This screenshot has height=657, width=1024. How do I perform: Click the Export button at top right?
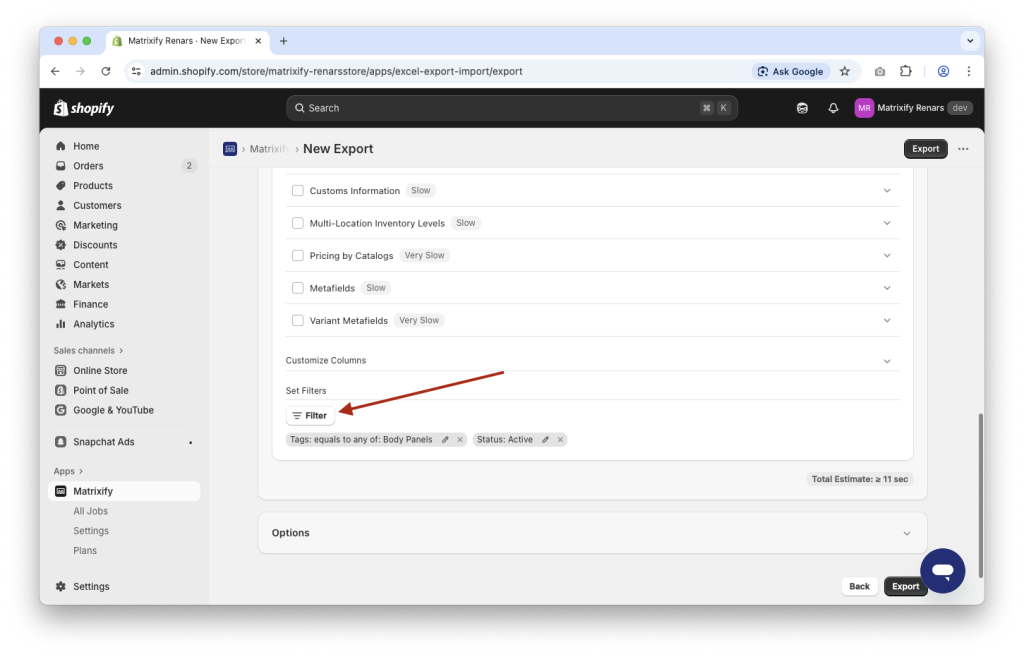coord(924,148)
